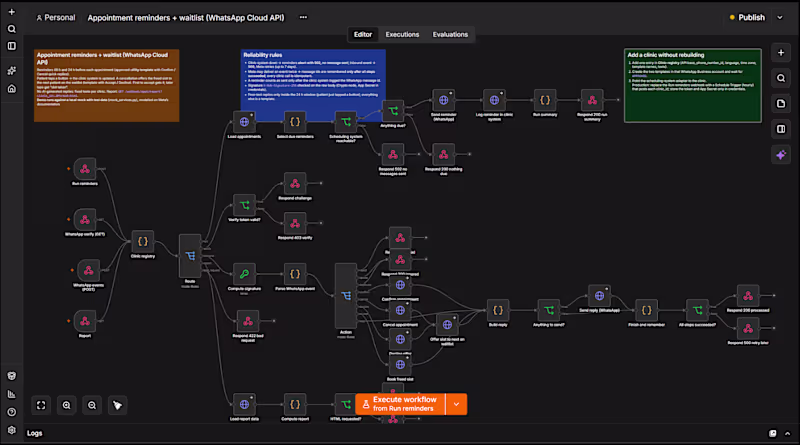Select the Run summary code node
800x445 pixels.
[545, 100]
